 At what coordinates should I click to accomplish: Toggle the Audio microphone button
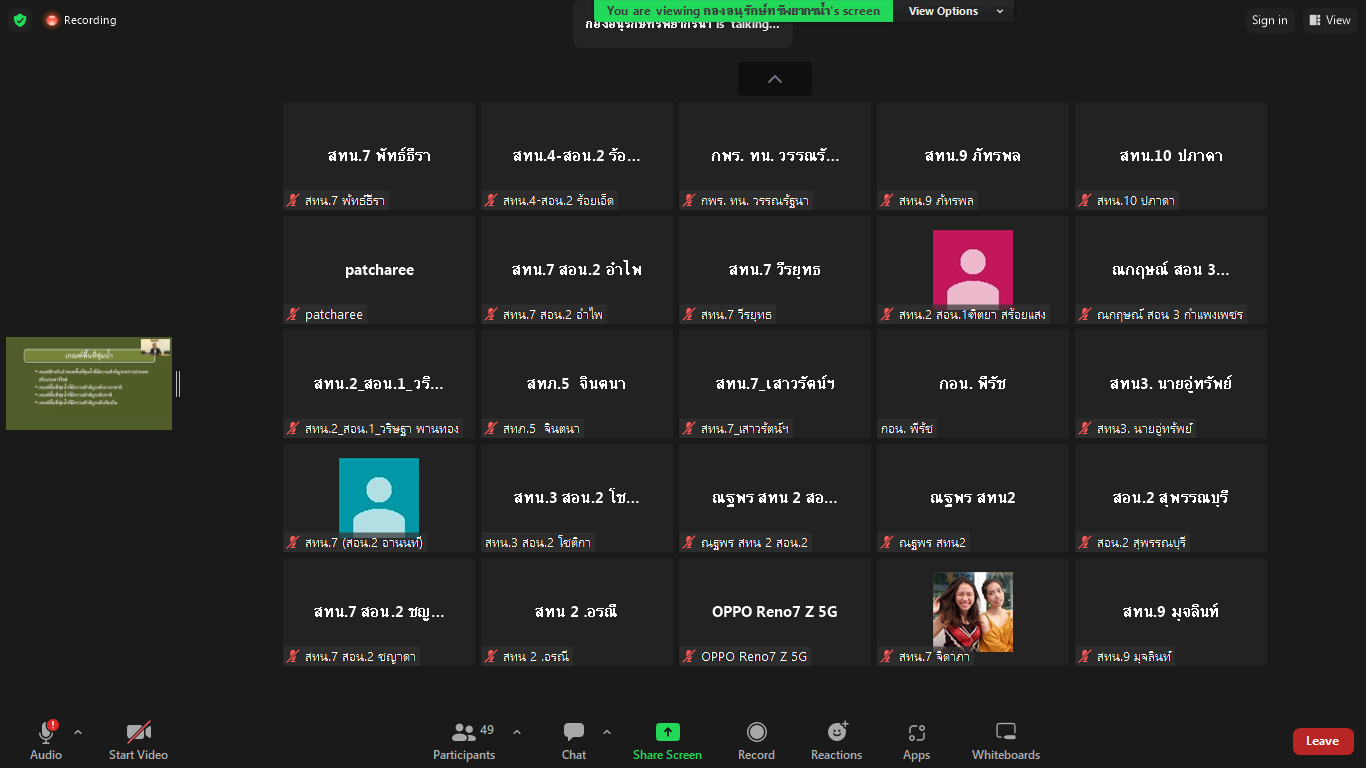(x=46, y=740)
